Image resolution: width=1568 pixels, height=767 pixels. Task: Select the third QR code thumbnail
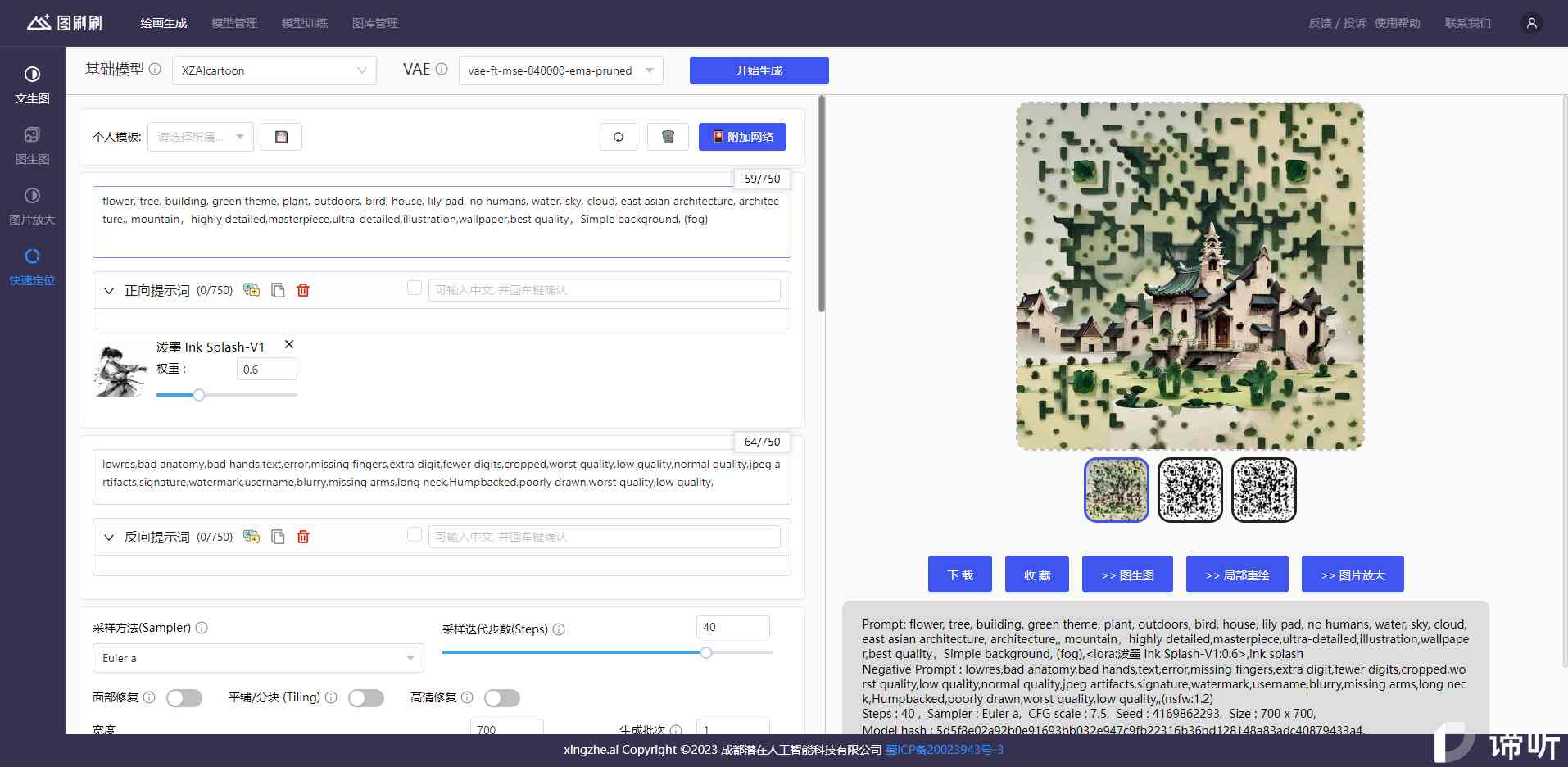(x=1264, y=490)
